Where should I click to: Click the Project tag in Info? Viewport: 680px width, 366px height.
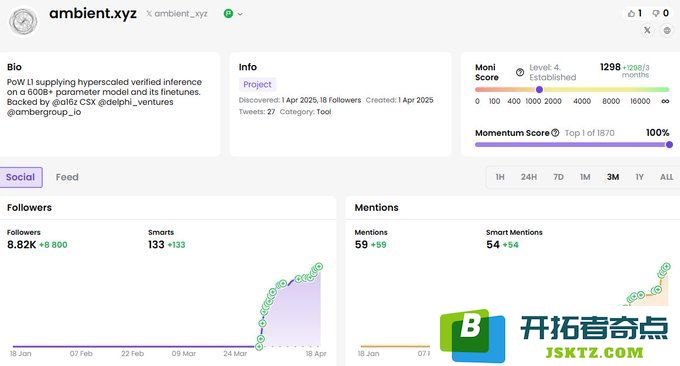point(257,84)
